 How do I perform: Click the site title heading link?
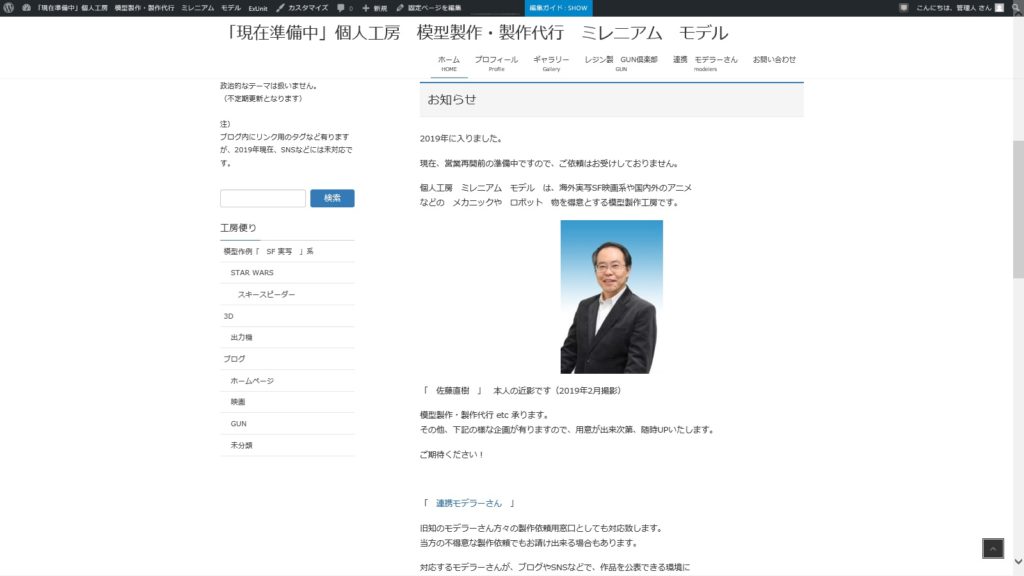click(475, 33)
